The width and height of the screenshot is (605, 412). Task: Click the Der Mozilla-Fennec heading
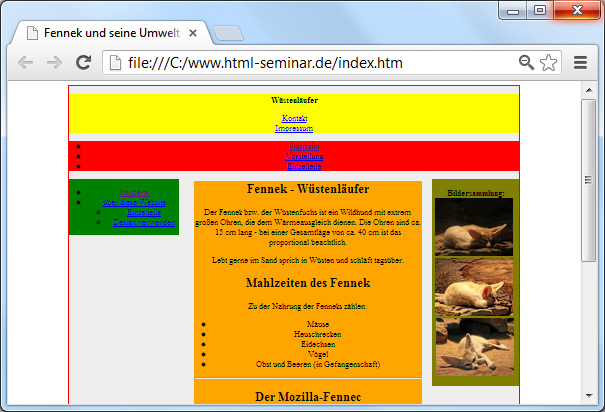click(x=308, y=397)
